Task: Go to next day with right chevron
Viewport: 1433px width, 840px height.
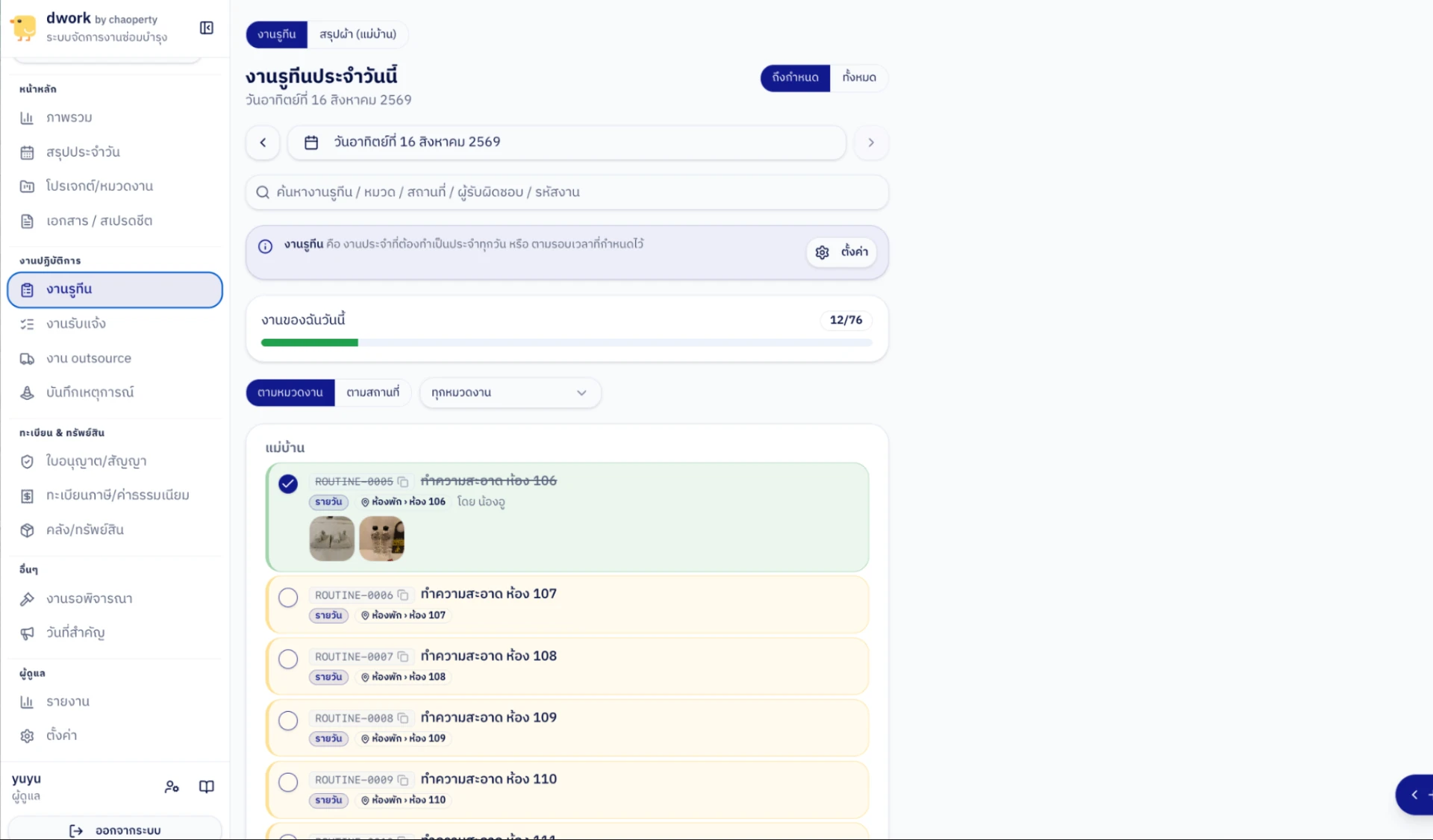Action: point(871,142)
